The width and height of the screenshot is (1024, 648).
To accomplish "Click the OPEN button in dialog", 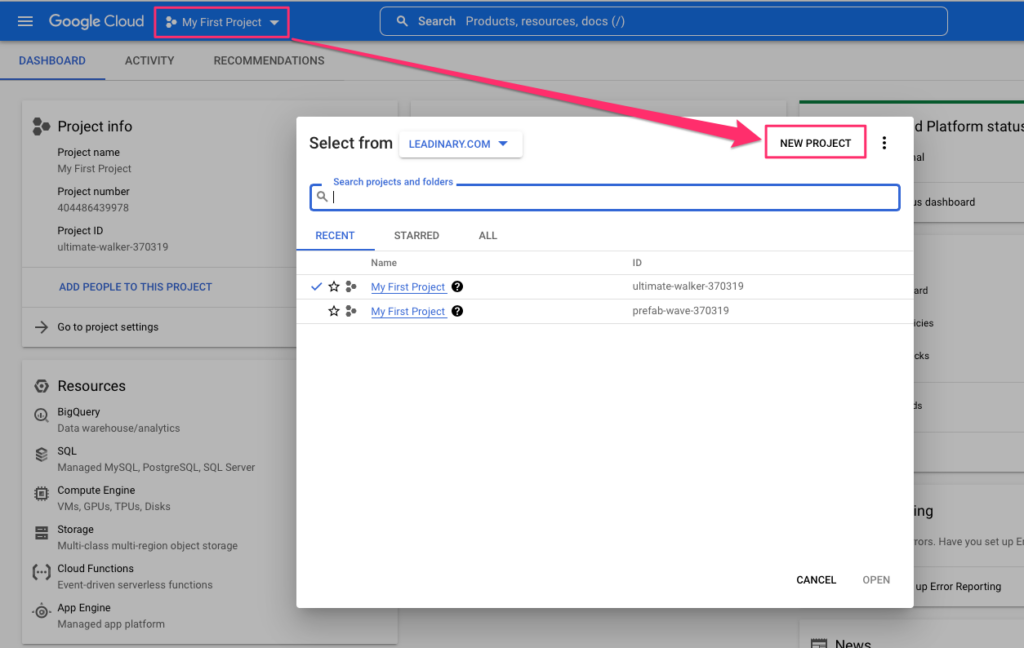I will click(876, 580).
